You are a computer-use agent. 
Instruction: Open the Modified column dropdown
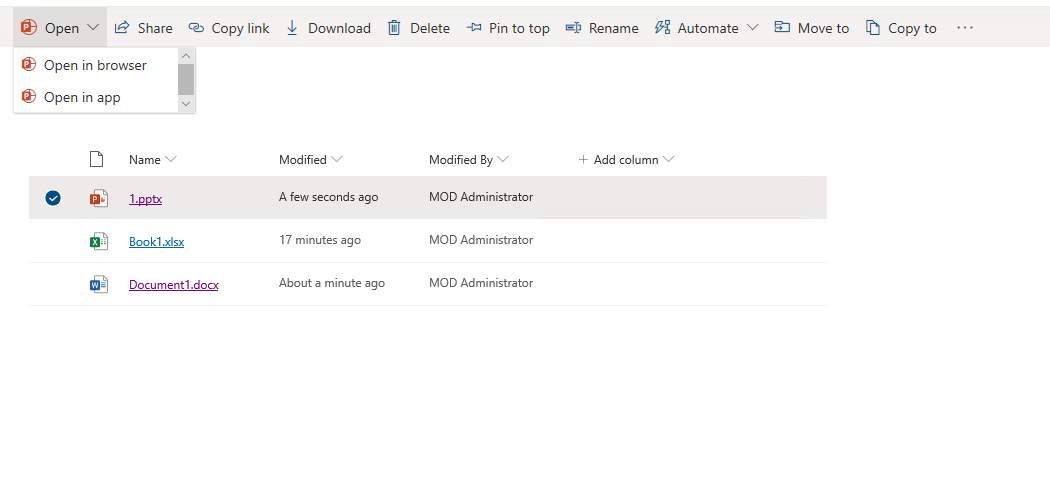point(337,159)
